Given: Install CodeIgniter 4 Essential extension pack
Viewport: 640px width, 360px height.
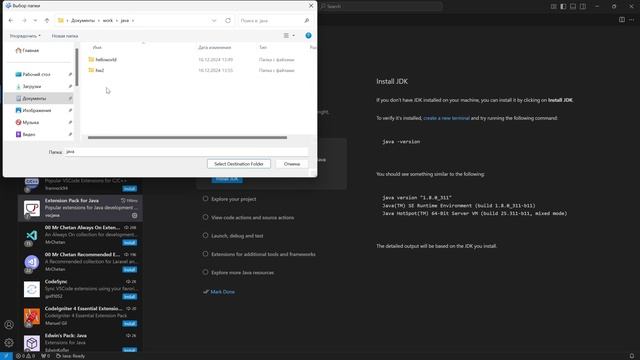Looking at the screenshot, I should (x=130, y=324).
